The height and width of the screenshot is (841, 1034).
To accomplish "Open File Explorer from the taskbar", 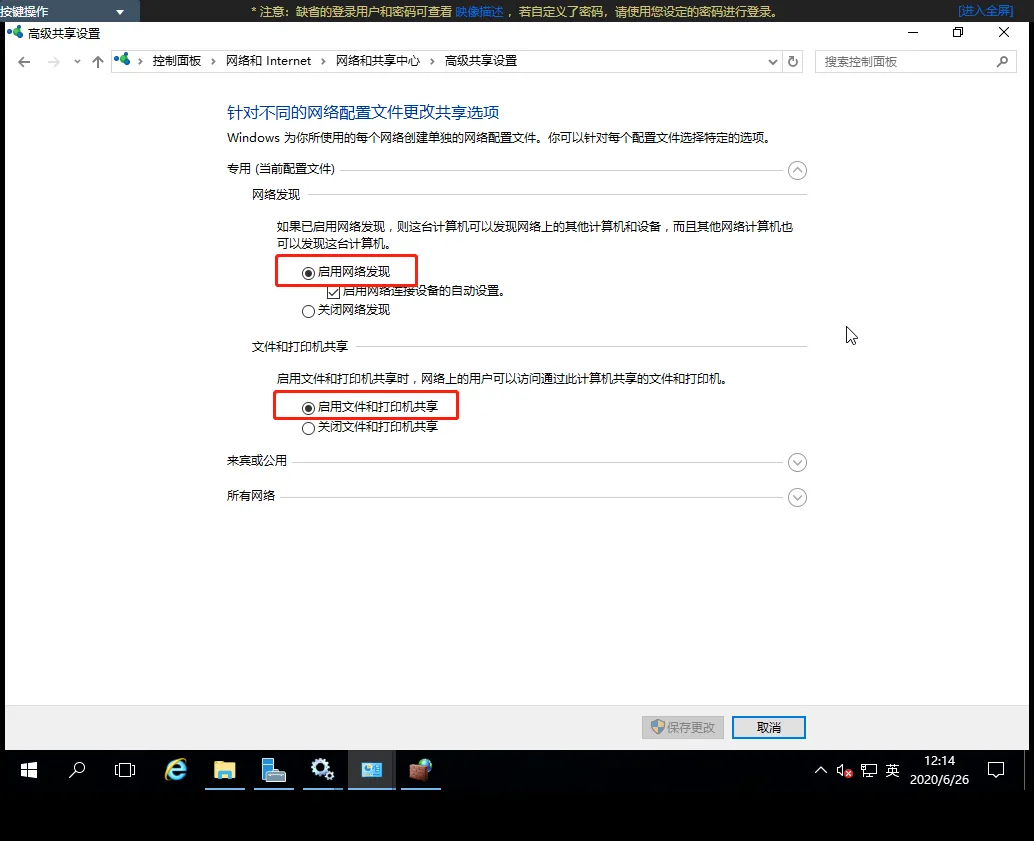I will (x=224, y=770).
